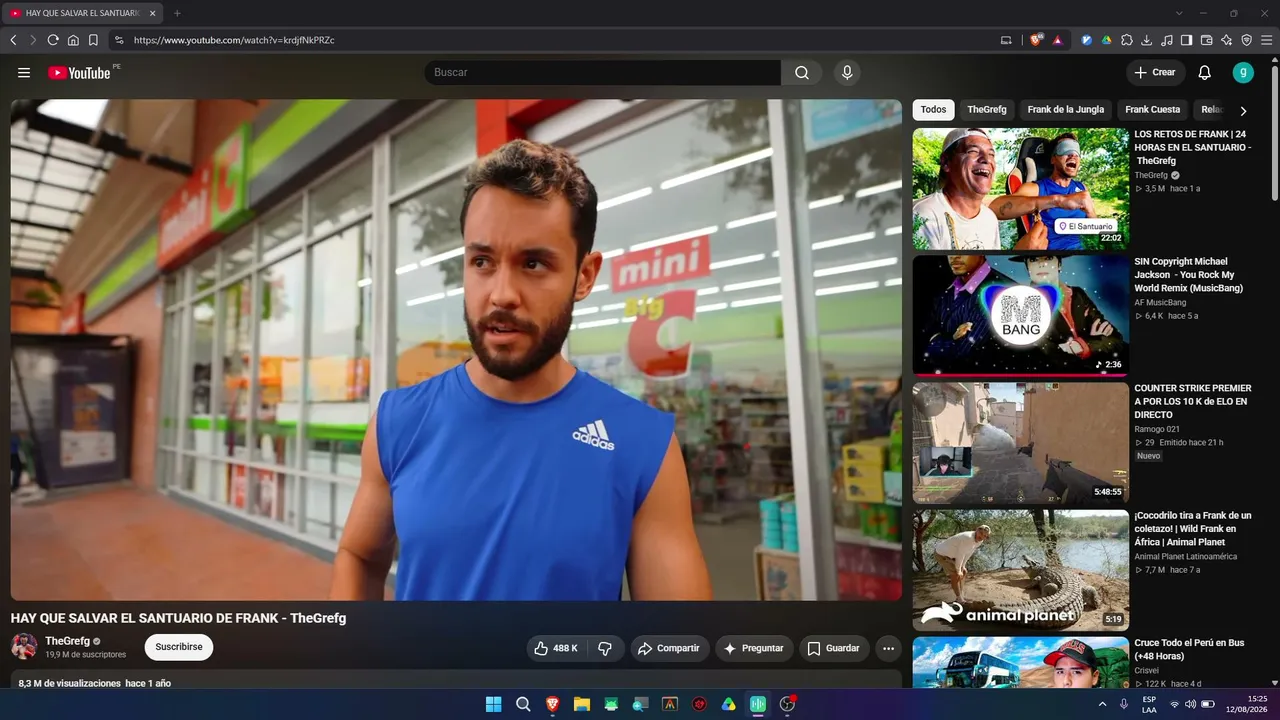Screen dimensions: 1280x720
Task: Save the video with Guardar
Action: tap(833, 648)
